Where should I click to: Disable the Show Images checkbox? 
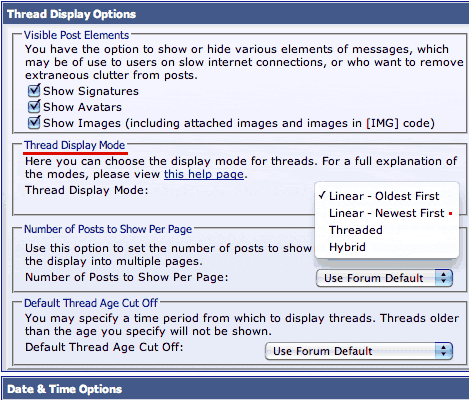tap(34, 123)
